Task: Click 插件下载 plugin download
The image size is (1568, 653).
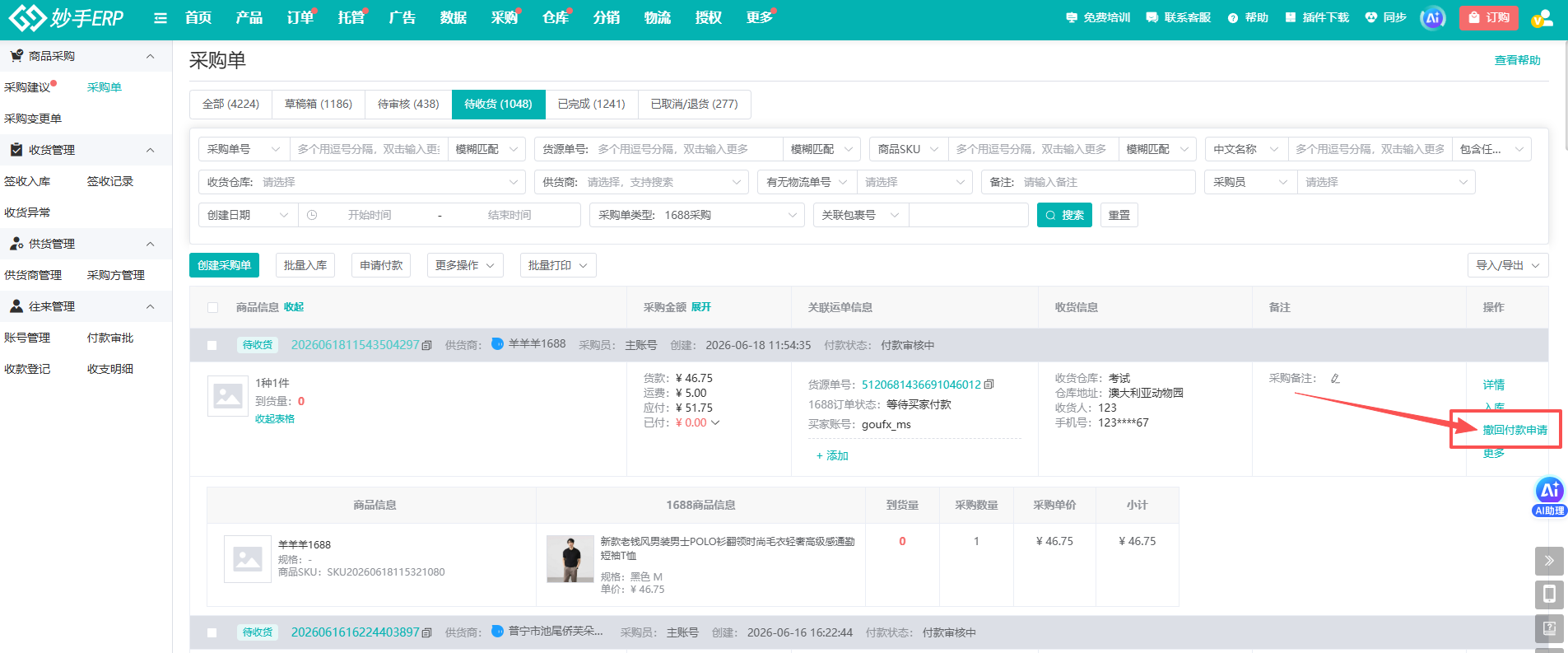Action: 1317,17
